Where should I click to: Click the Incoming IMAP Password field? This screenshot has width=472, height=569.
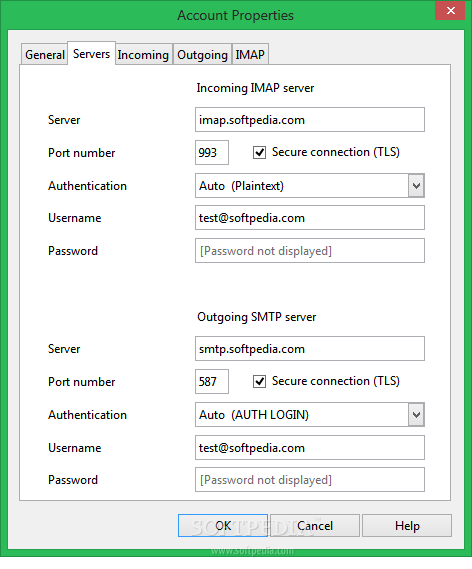click(x=309, y=250)
